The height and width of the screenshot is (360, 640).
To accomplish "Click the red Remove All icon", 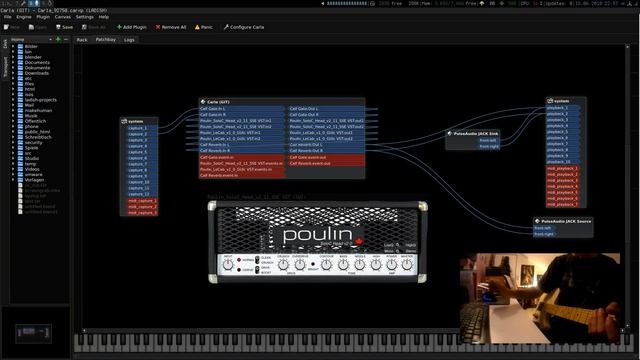I will [x=158, y=27].
